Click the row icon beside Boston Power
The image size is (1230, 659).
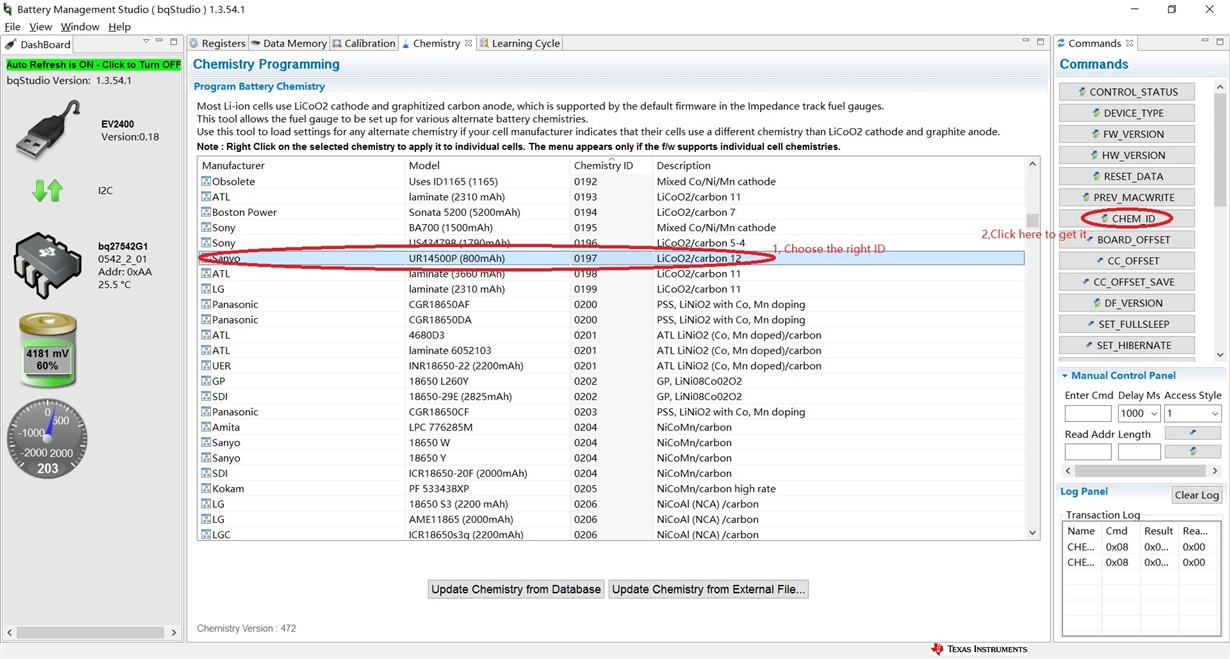point(206,212)
